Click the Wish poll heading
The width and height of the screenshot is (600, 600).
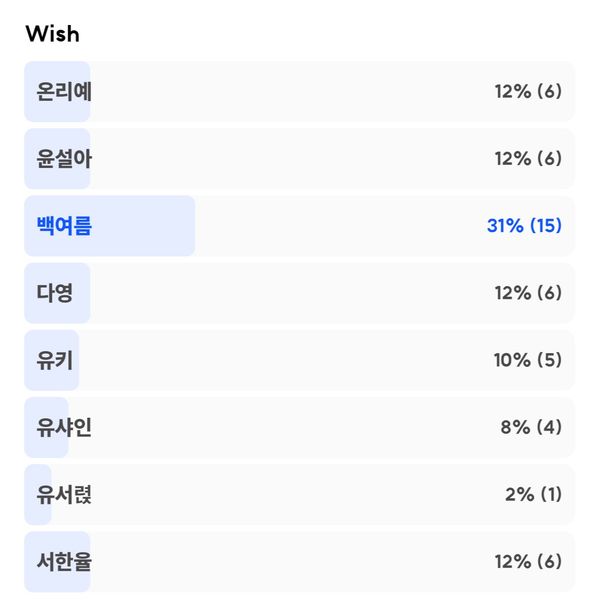(52, 34)
